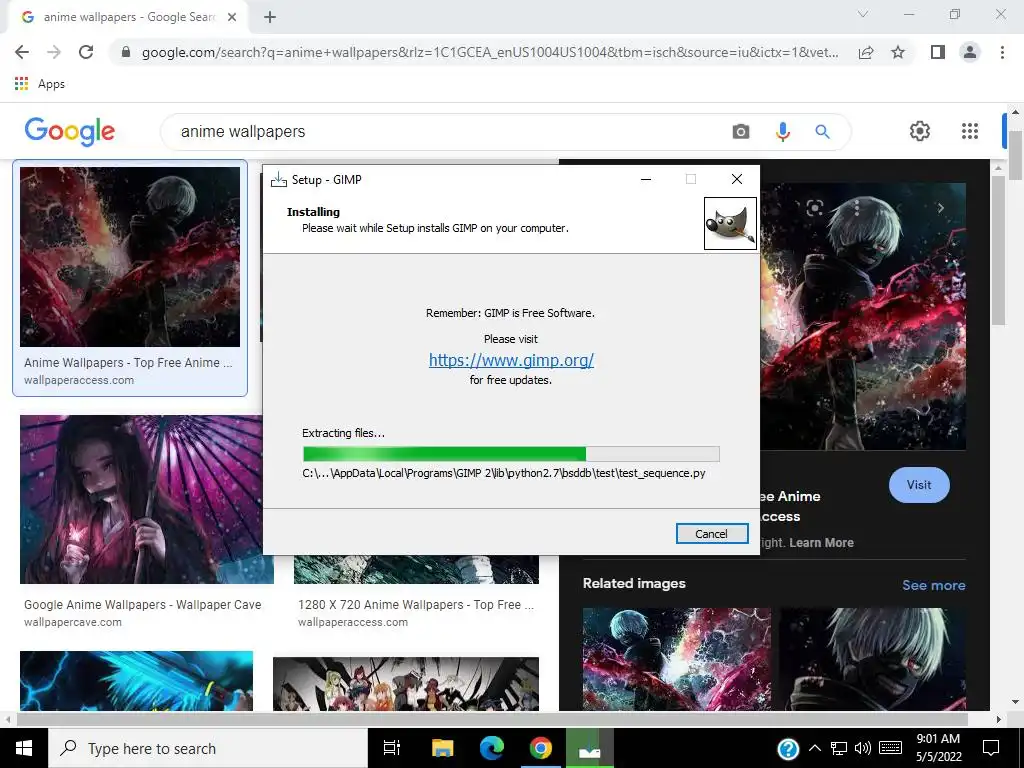
Task: Click the Chrome taskbar icon
Action: click(x=540, y=748)
